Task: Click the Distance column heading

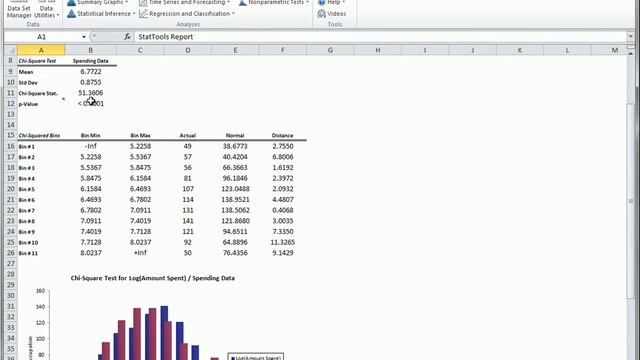Action: tap(282, 136)
